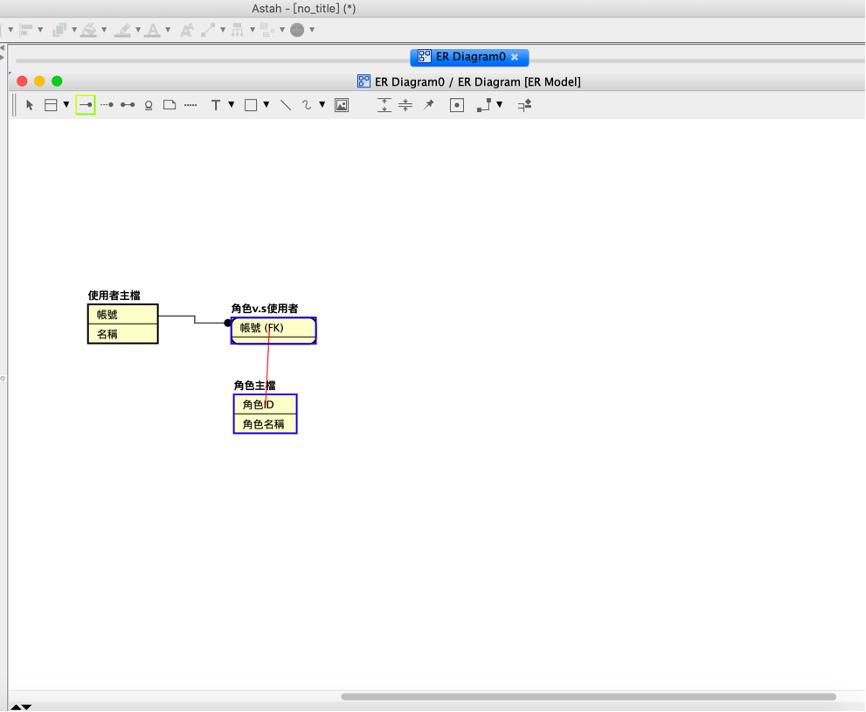Select the 角色主檔 entity title
Screen dimensions: 866x712
pyautogui.click(x=255, y=385)
